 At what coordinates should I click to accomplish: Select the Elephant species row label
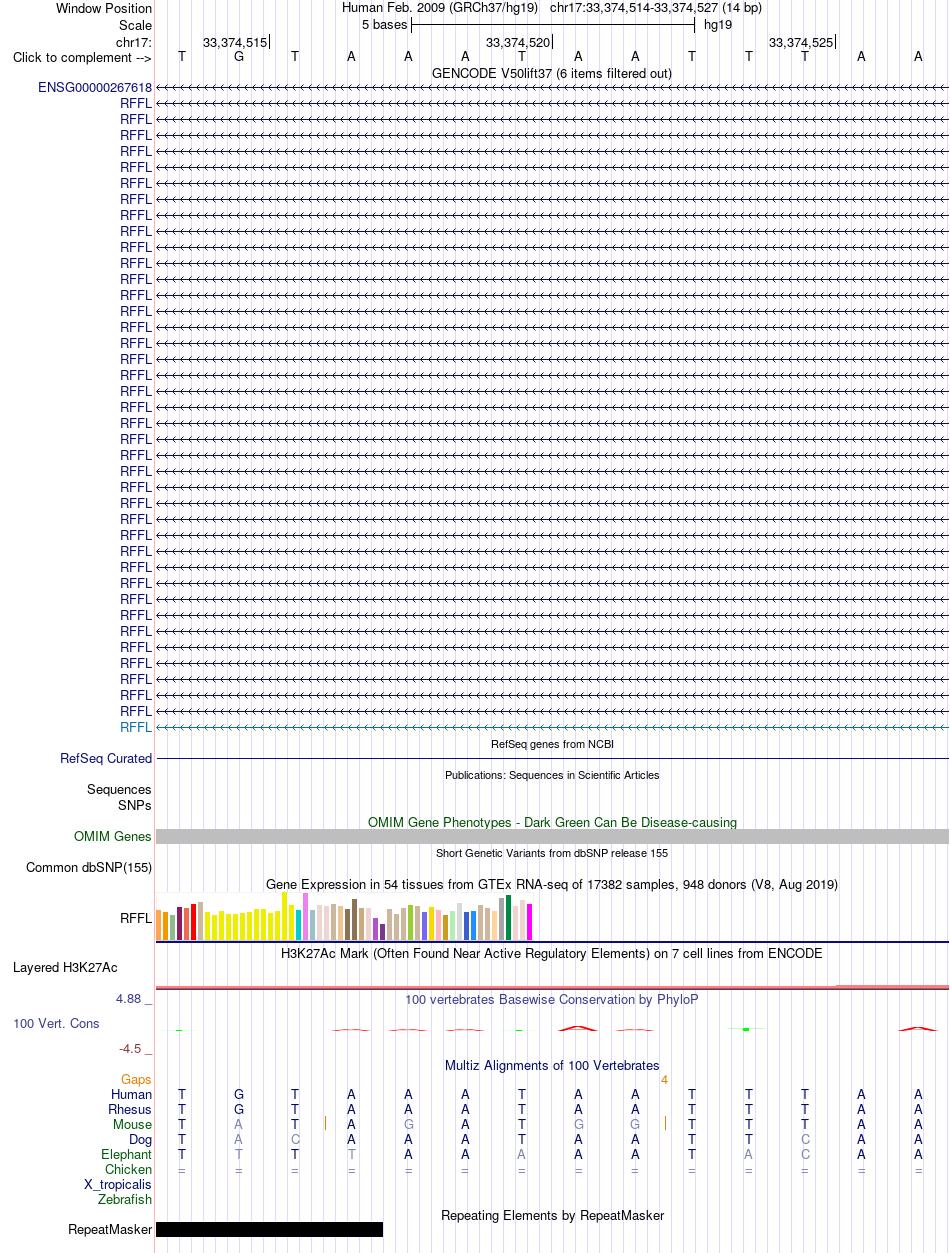pos(126,1155)
